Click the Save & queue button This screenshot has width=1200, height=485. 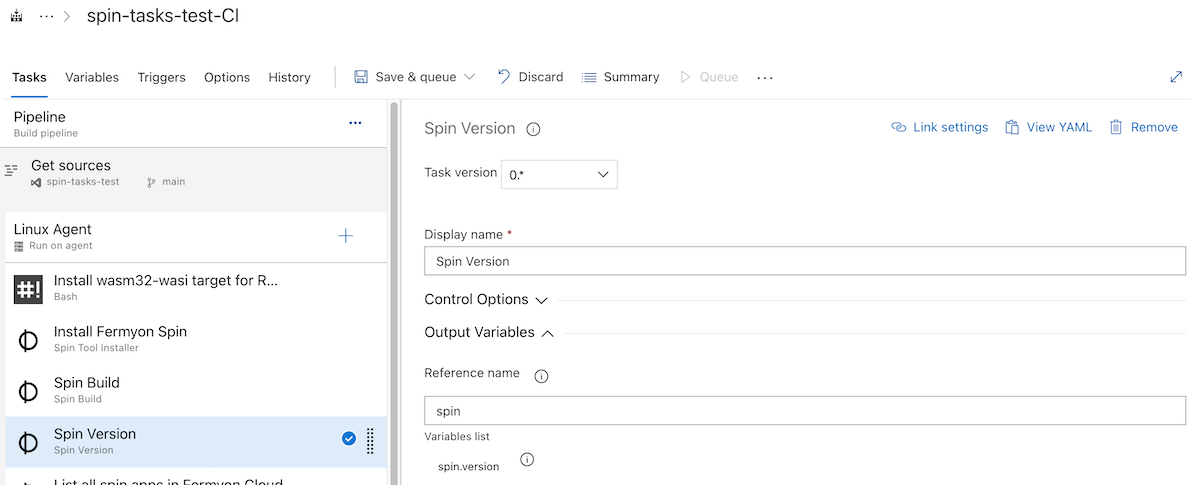[415, 77]
